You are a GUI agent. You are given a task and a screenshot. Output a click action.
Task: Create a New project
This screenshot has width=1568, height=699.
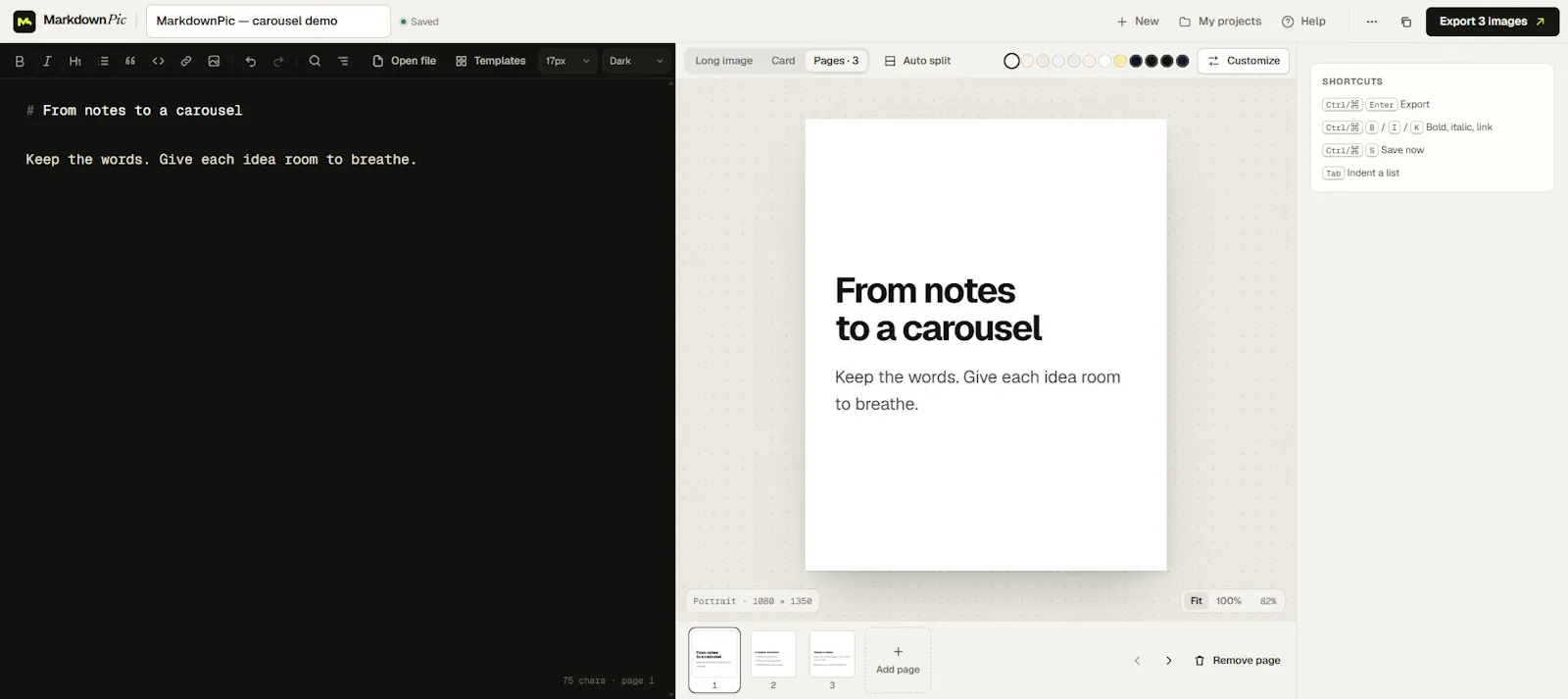coord(1138,22)
